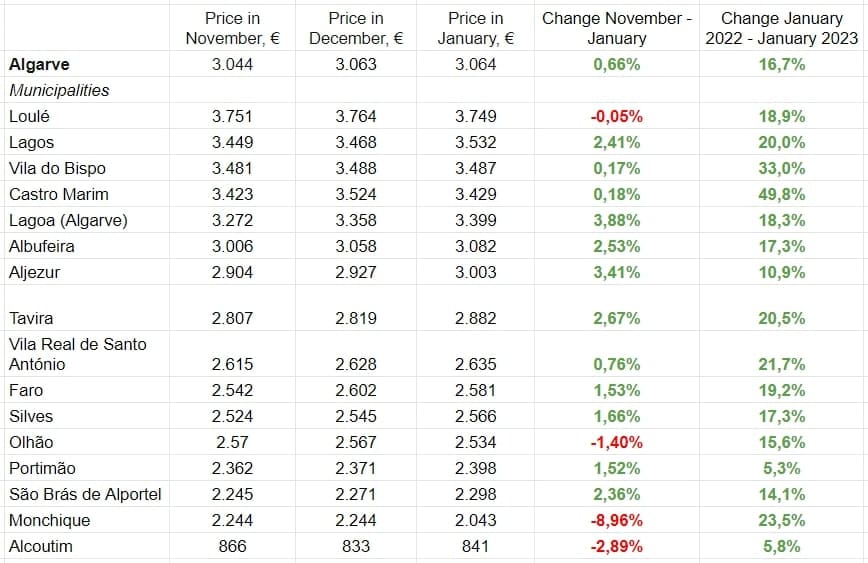Screen dimensions: 868x563
Task: Select 'Change November - January' column header
Action: [616, 28]
